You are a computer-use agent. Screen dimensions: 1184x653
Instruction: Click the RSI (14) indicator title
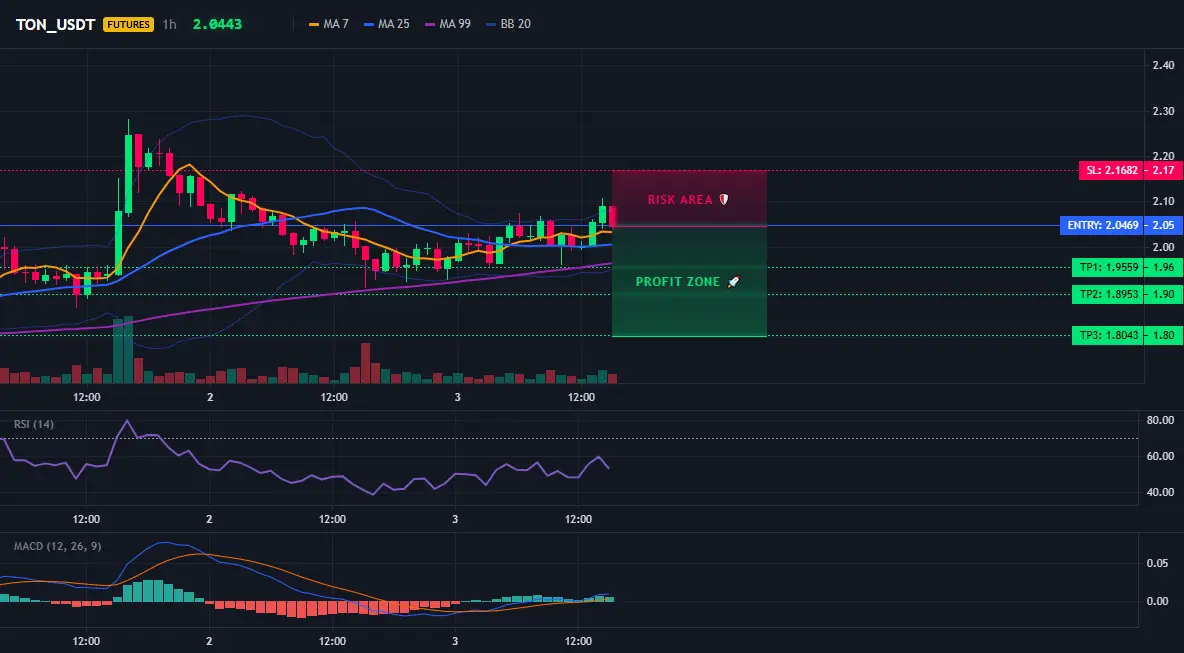click(34, 424)
